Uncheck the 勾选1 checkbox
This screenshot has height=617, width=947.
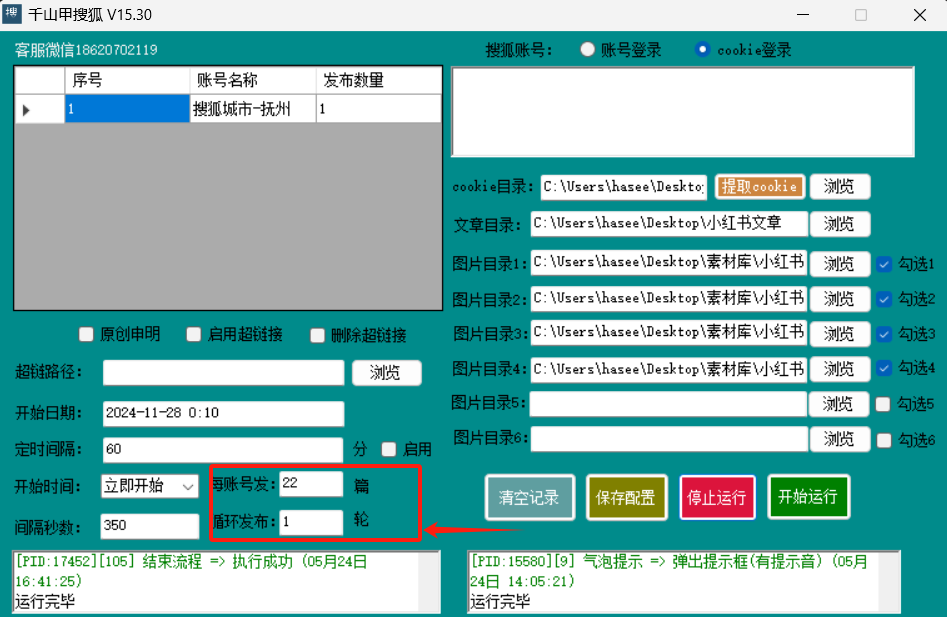884,264
